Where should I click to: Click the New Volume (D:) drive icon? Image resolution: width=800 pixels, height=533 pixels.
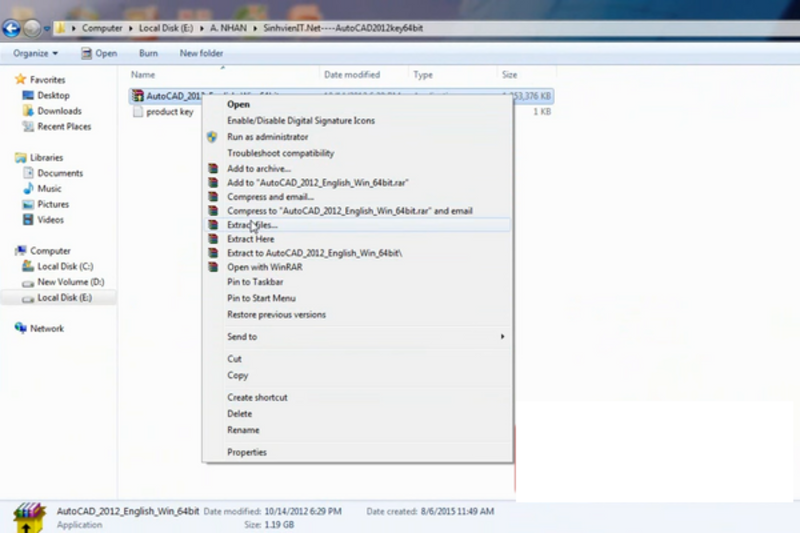point(28,283)
